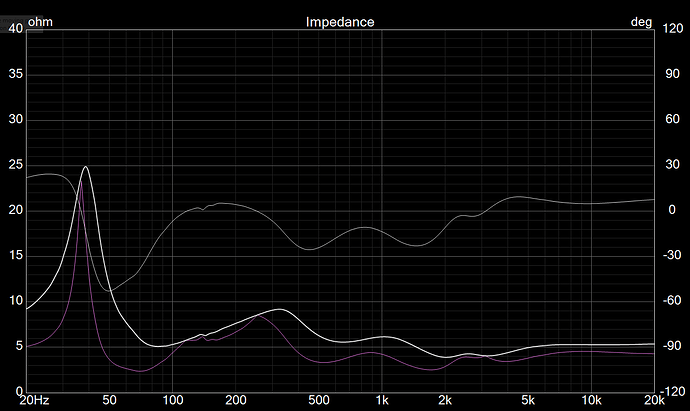Image resolution: width=690 pixels, height=411 pixels.
Task: Click the Impedance chart title
Action: tap(340, 21)
